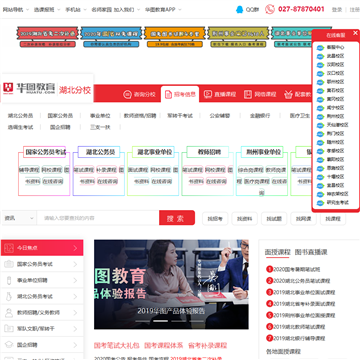Open the 加入我们 dropdown in top bar

click(x=127, y=9)
